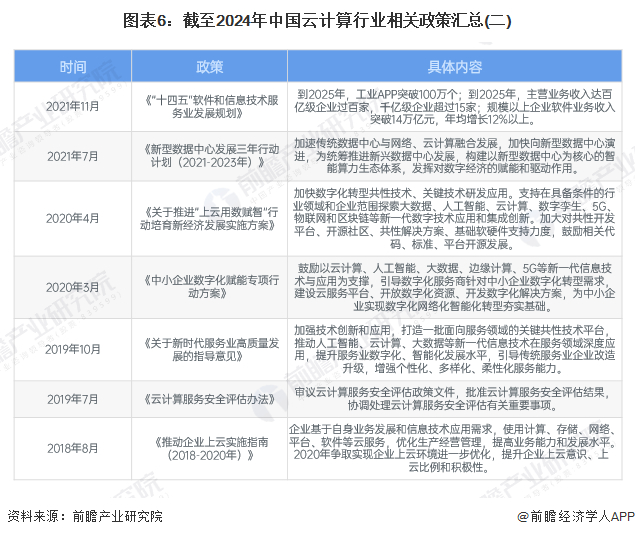Click the 2020年3月 date cell

(72, 288)
